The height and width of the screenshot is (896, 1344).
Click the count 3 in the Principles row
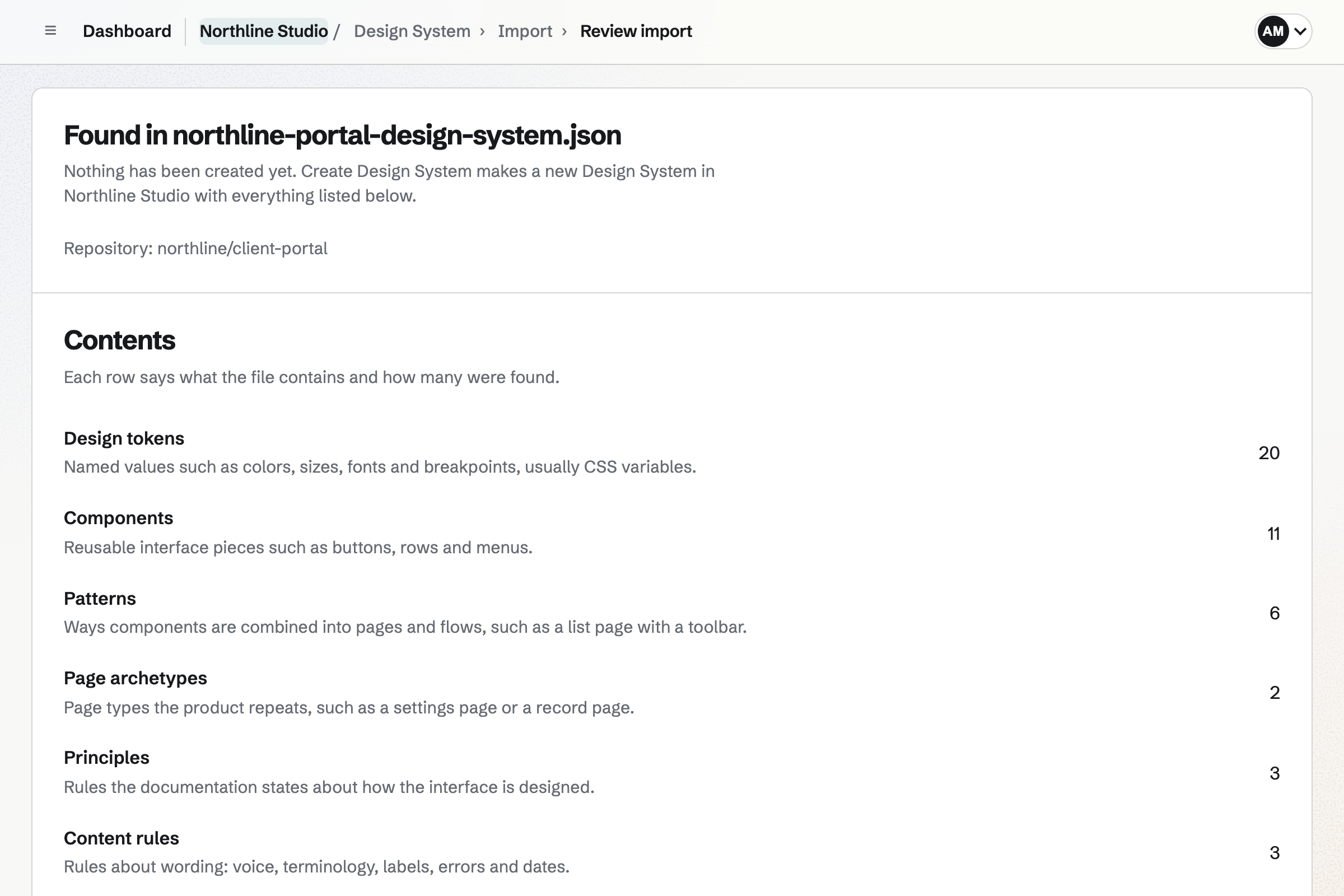1275,773
